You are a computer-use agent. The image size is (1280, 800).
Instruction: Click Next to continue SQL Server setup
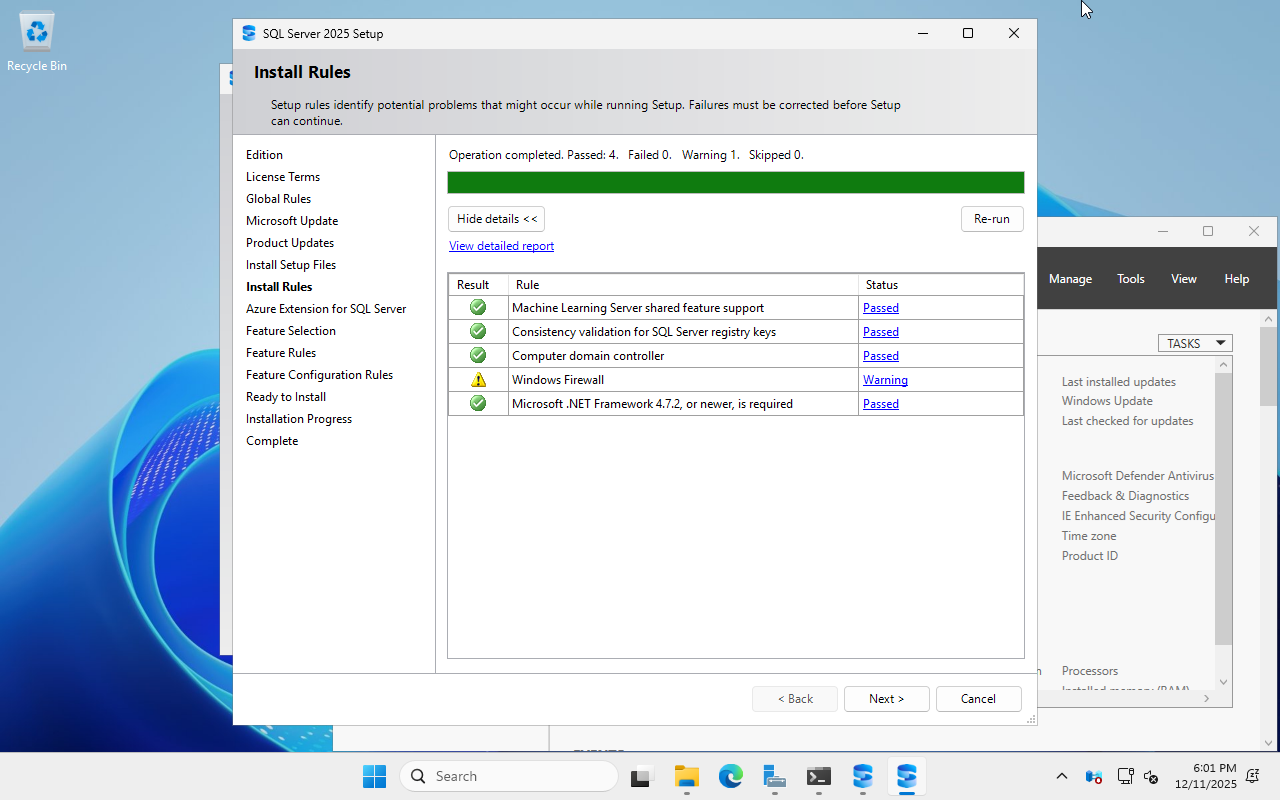pyautogui.click(x=886, y=698)
